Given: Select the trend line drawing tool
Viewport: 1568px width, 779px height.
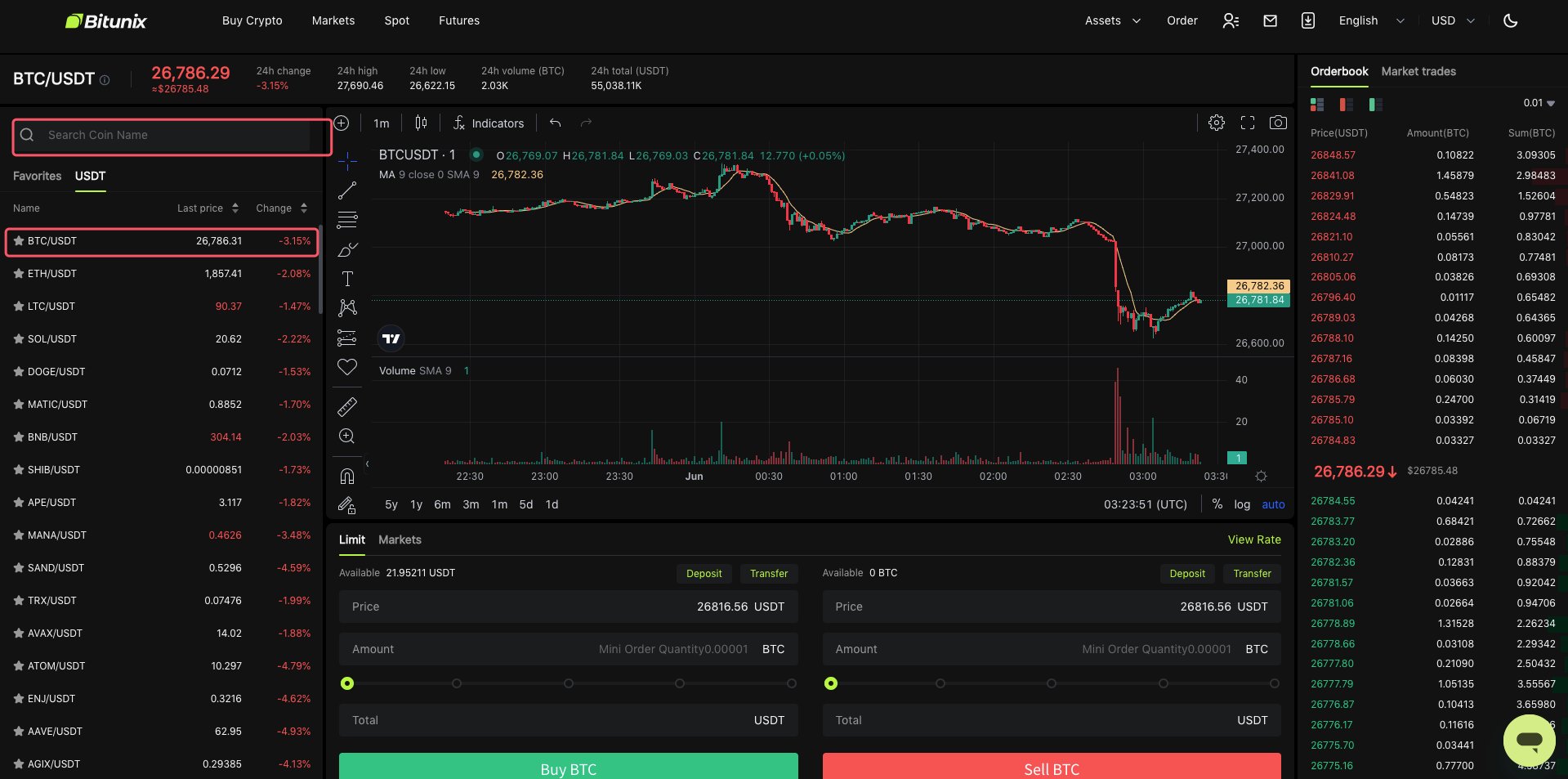Looking at the screenshot, I should tap(347, 190).
